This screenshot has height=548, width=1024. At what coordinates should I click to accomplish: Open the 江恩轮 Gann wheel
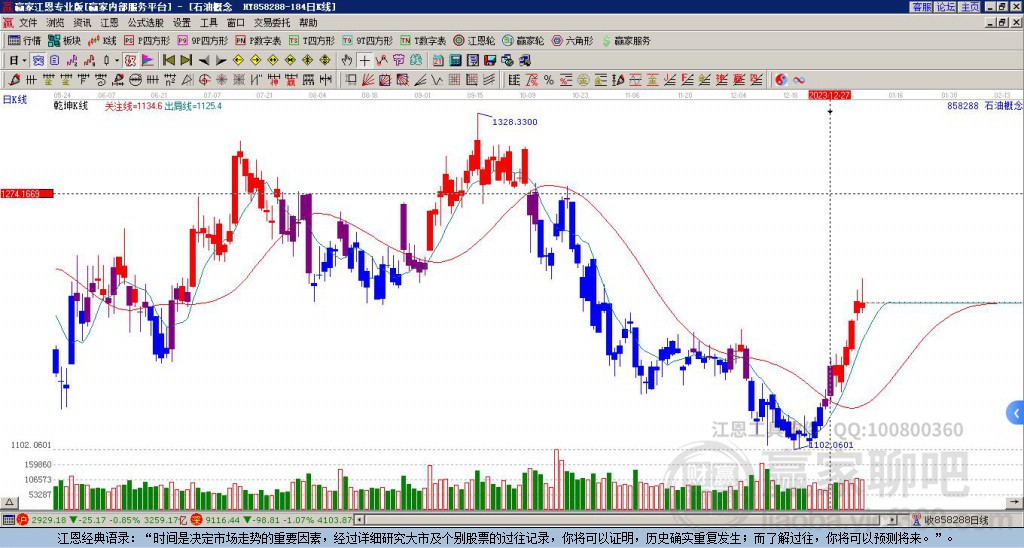474,40
